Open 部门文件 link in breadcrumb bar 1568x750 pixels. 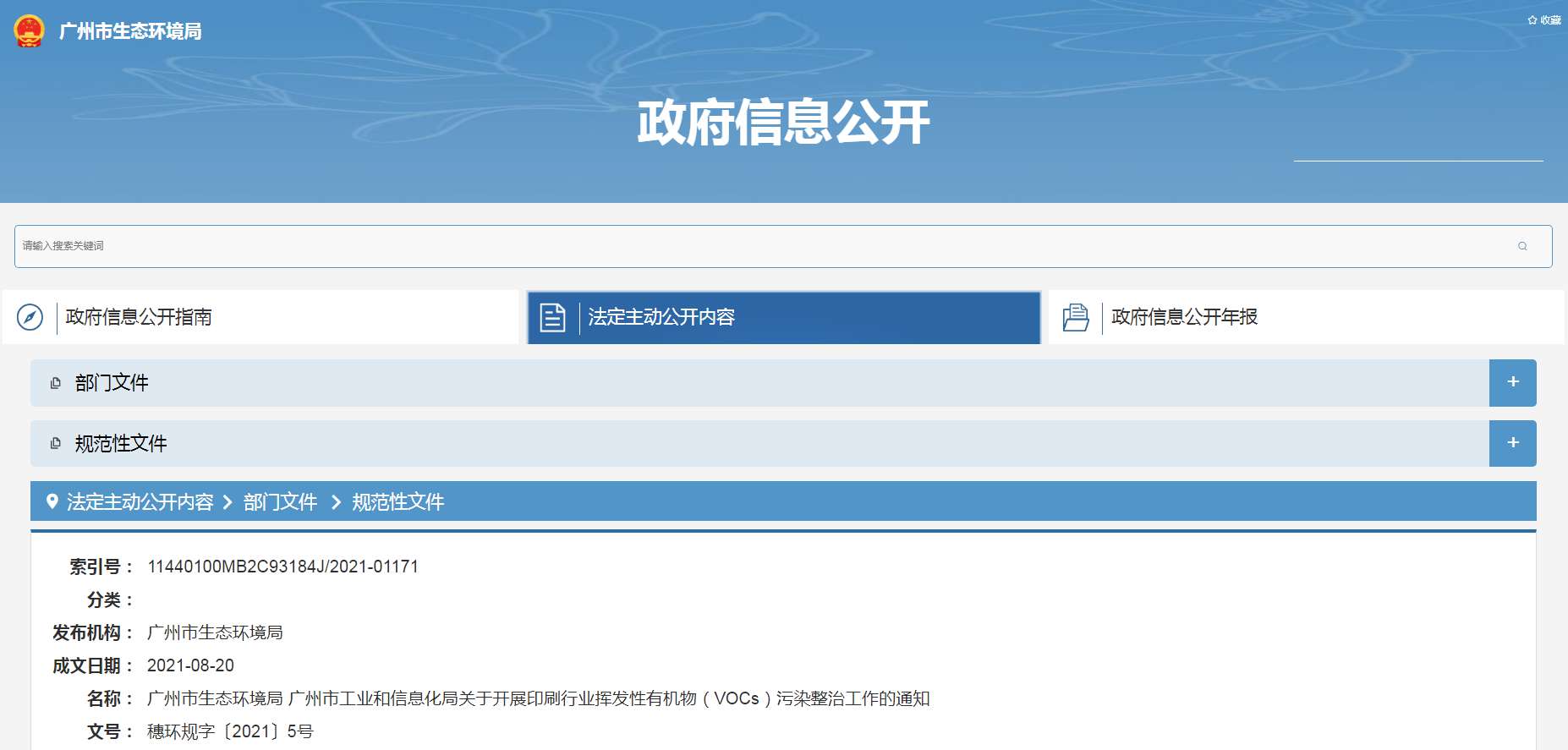point(280,502)
